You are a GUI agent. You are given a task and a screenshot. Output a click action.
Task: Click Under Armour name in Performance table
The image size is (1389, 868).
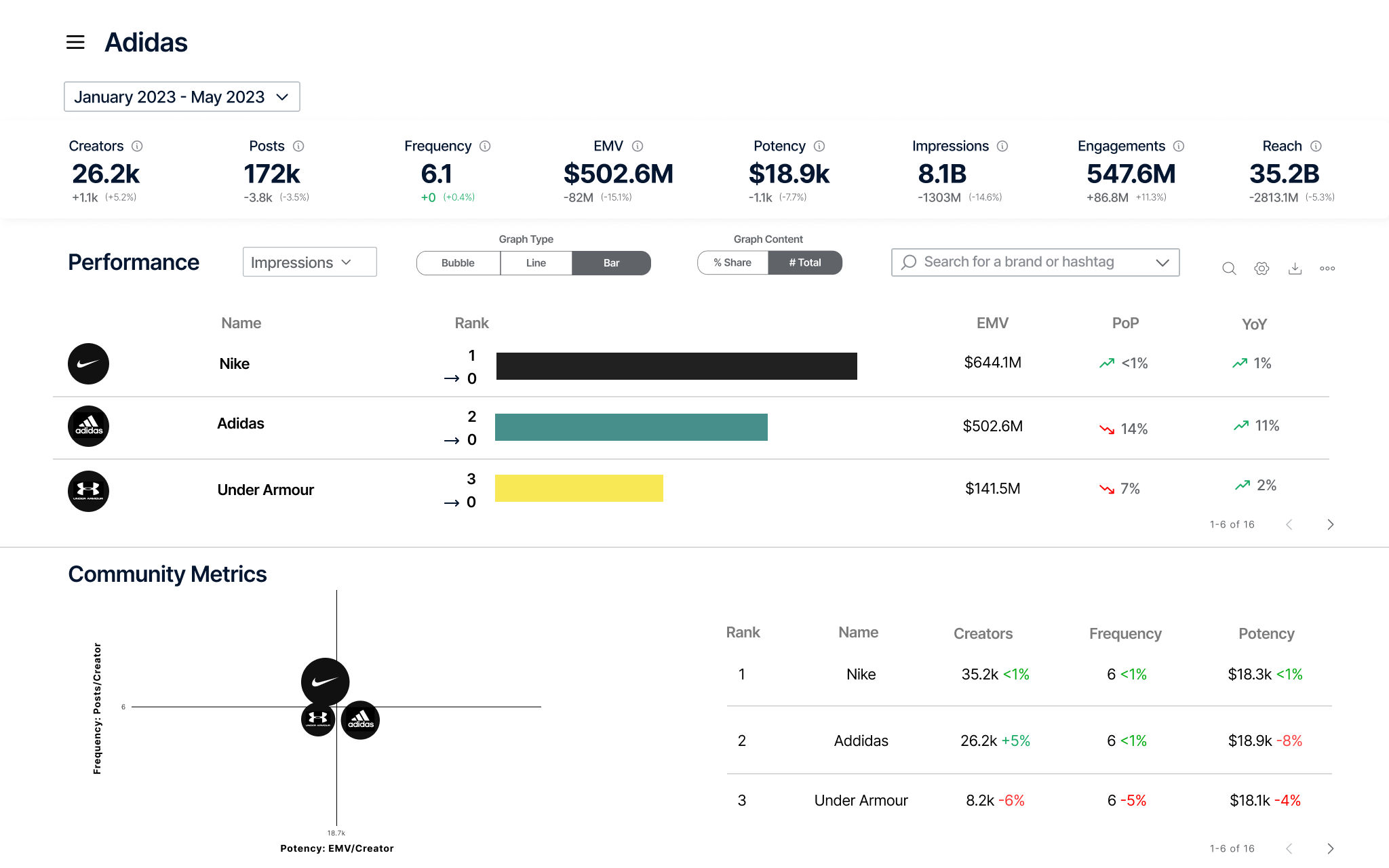(266, 490)
